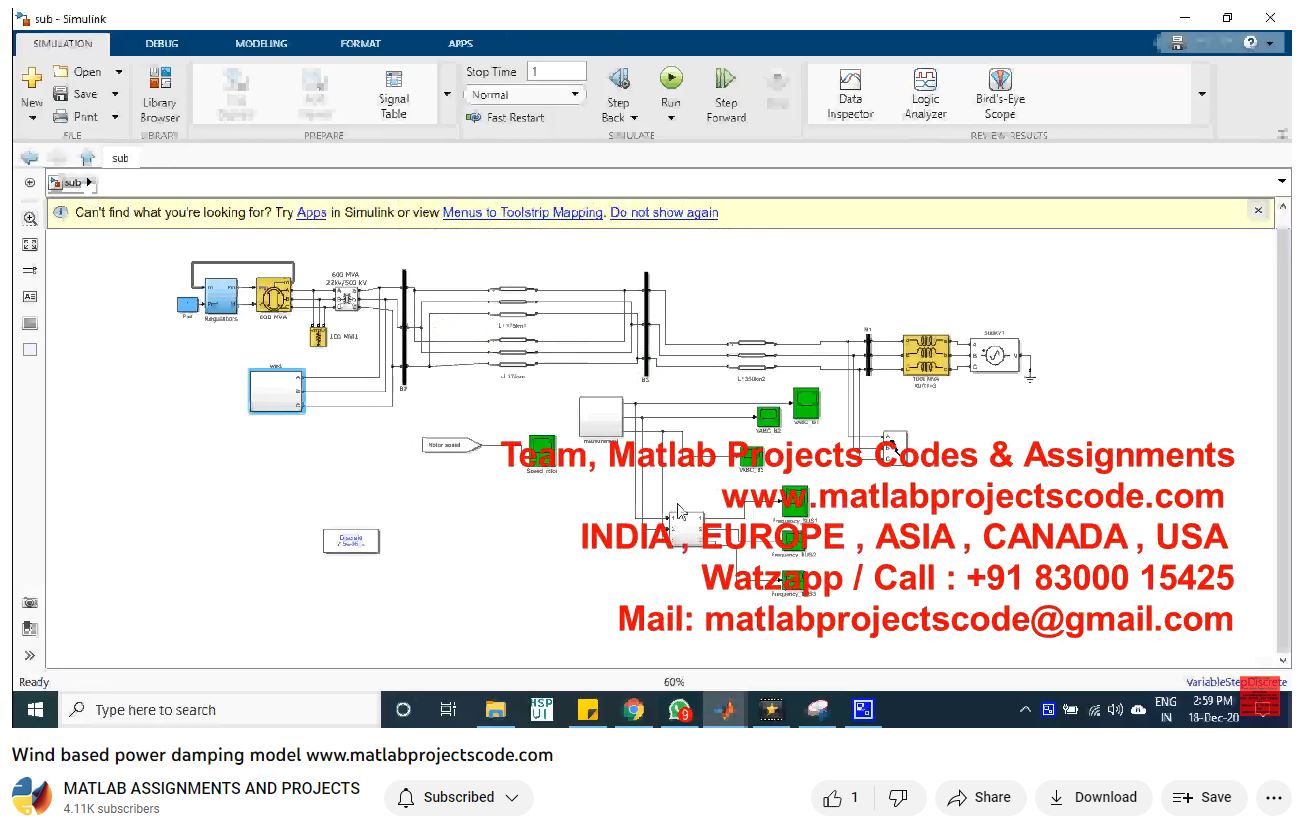
Task: Open the Signal Table
Action: [x=394, y=94]
